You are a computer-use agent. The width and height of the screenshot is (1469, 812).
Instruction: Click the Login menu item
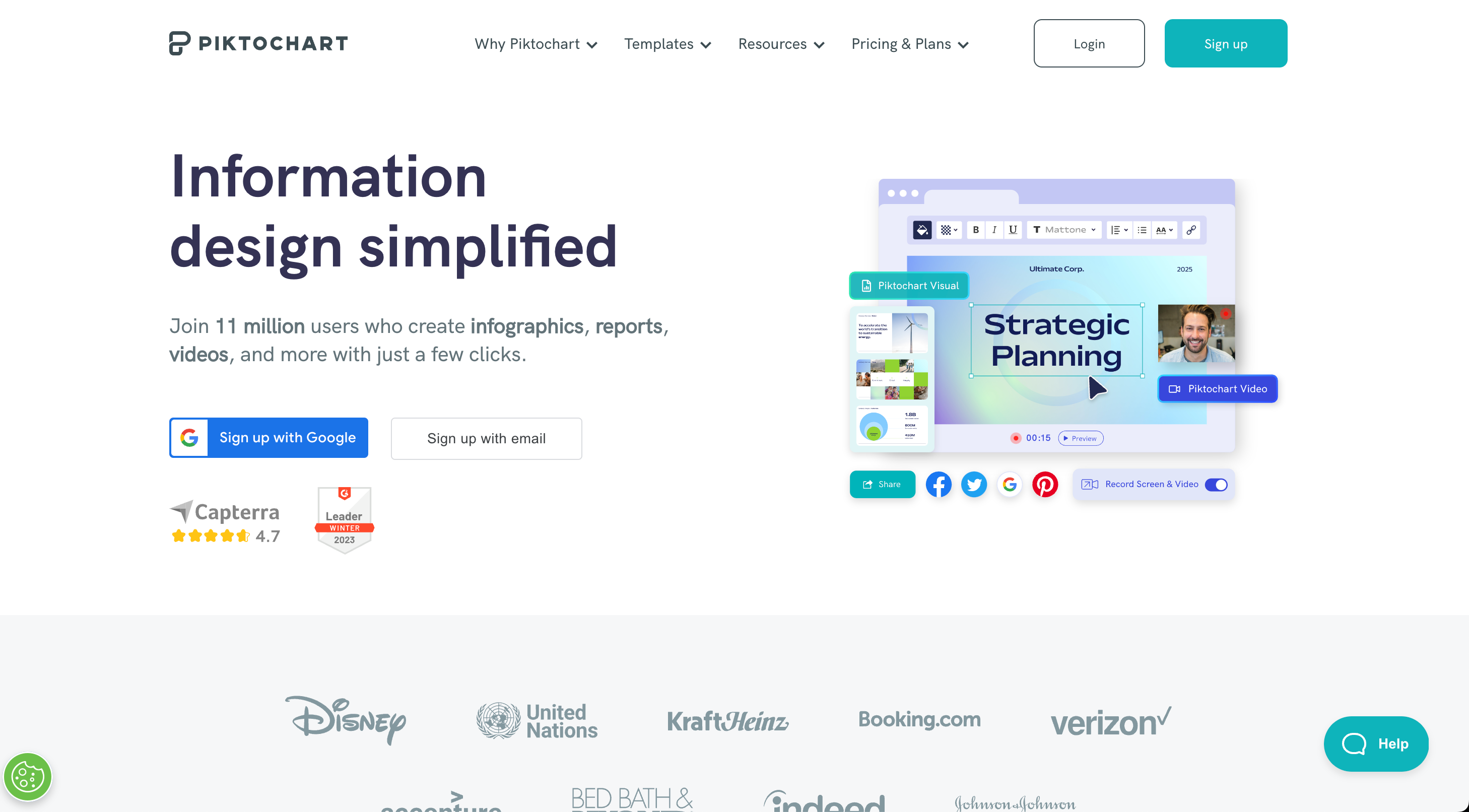point(1089,43)
